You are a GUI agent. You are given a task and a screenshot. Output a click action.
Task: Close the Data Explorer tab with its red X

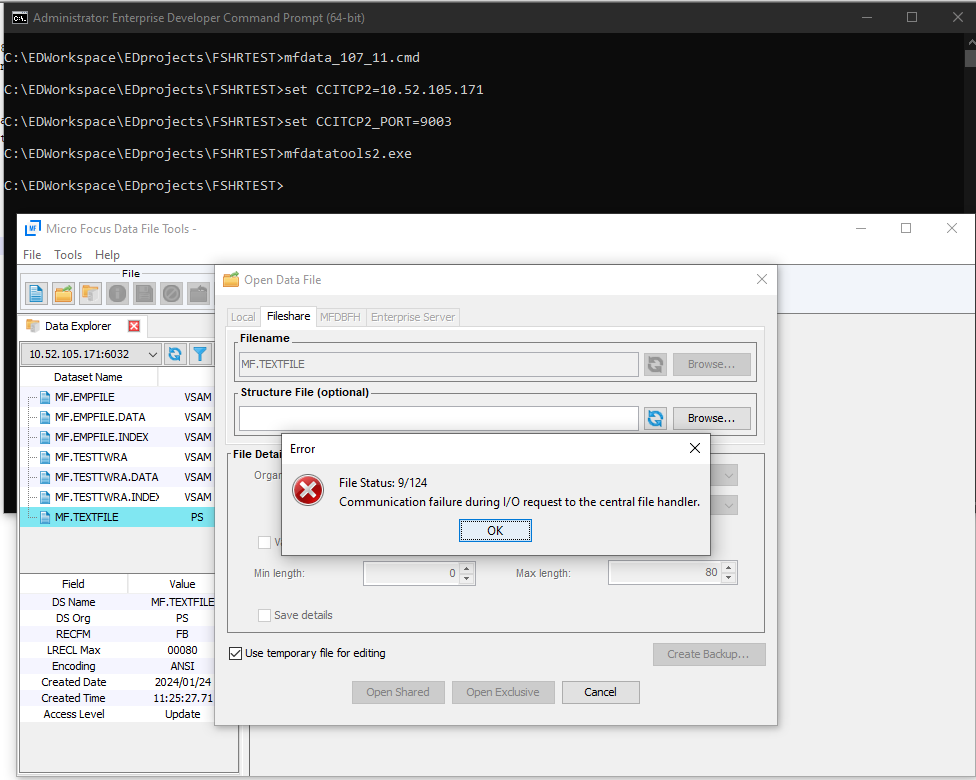[135, 325]
